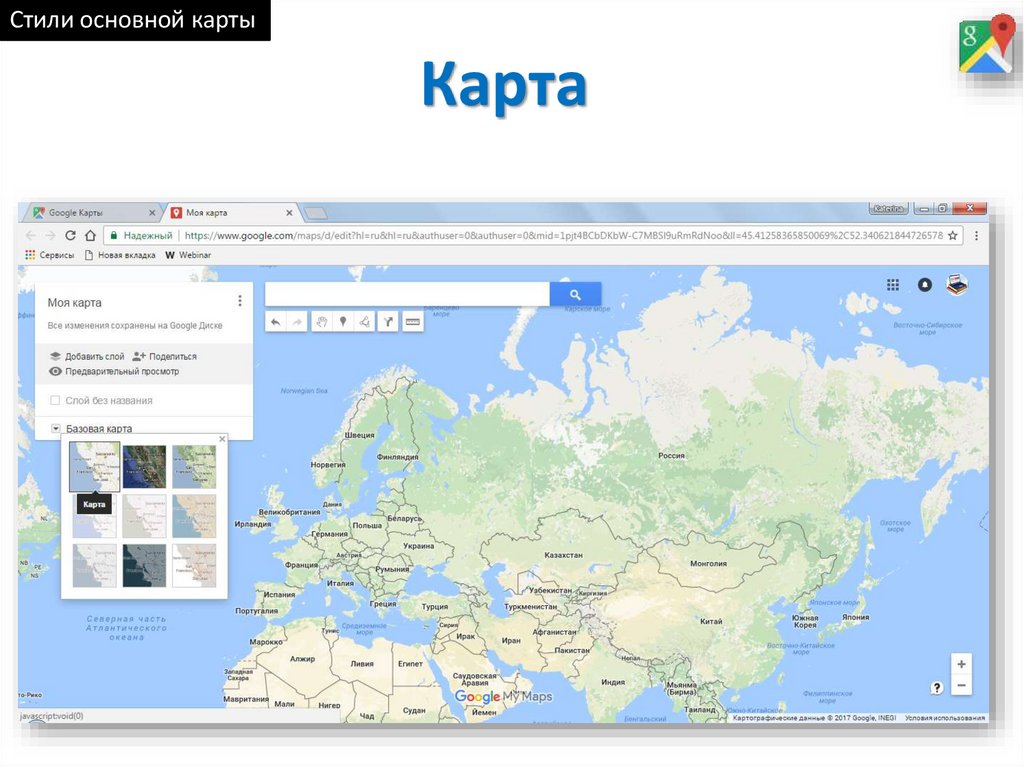Undo the last map edit
The image size is (1024, 767).
click(276, 321)
